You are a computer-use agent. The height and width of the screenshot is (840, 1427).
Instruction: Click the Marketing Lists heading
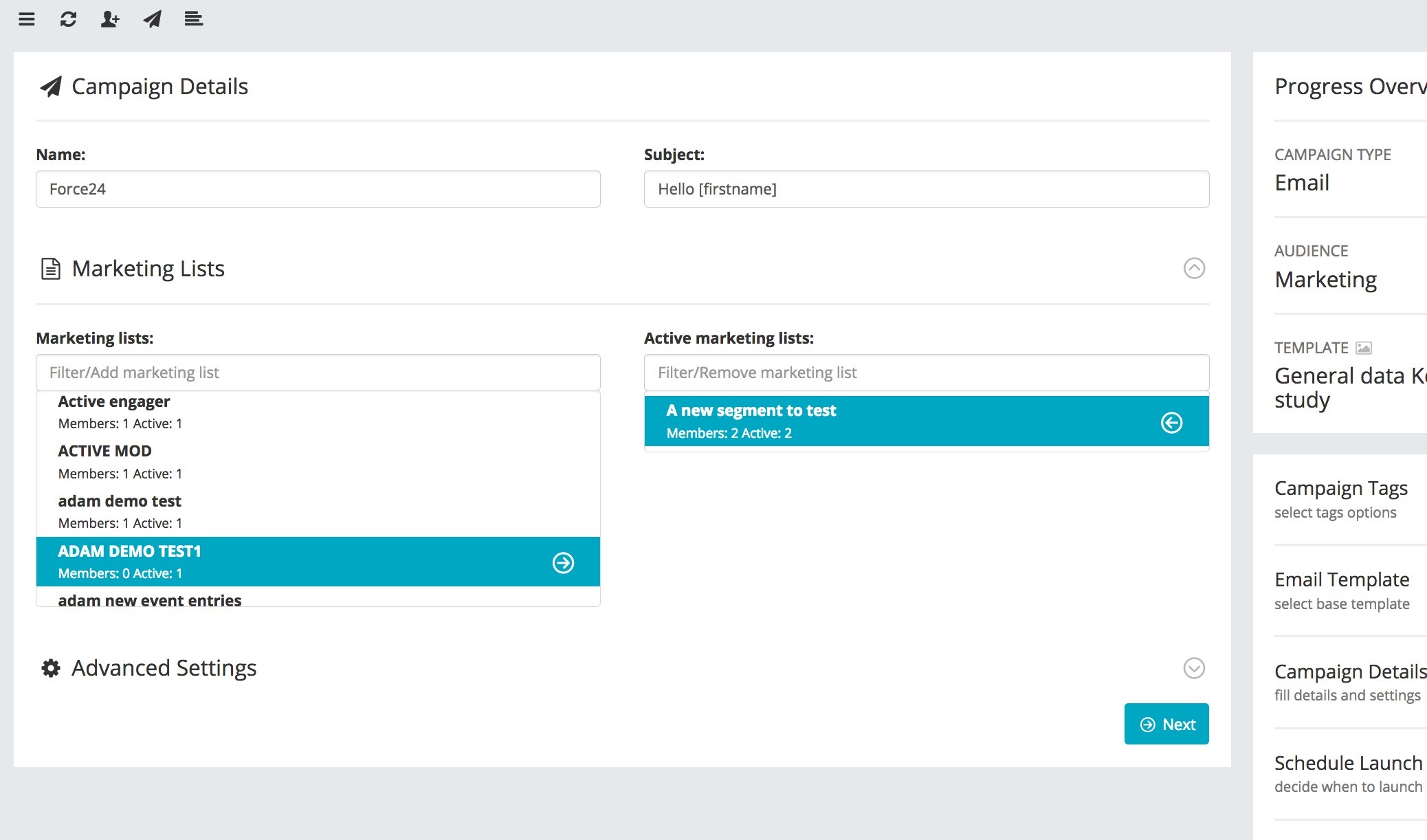tap(148, 269)
